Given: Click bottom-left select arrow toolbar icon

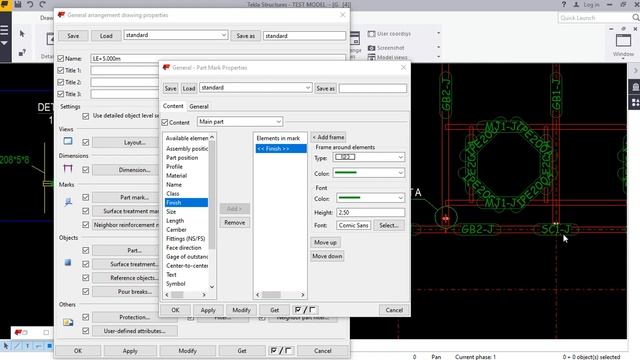Looking at the screenshot, I should (6, 346).
